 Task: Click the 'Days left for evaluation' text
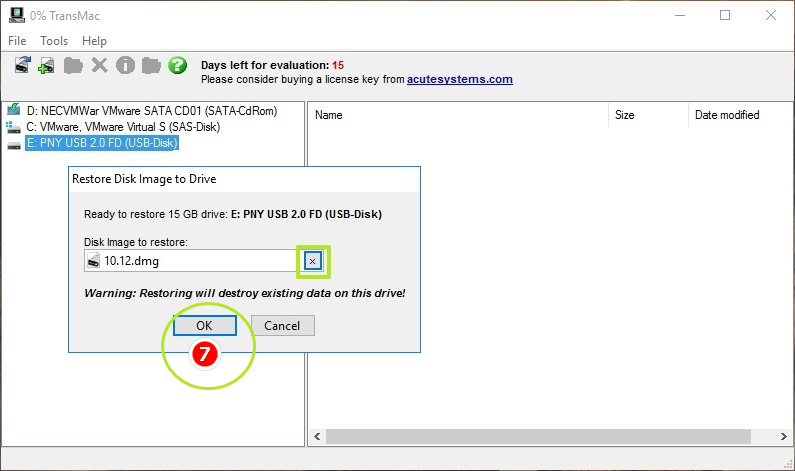tap(272, 65)
